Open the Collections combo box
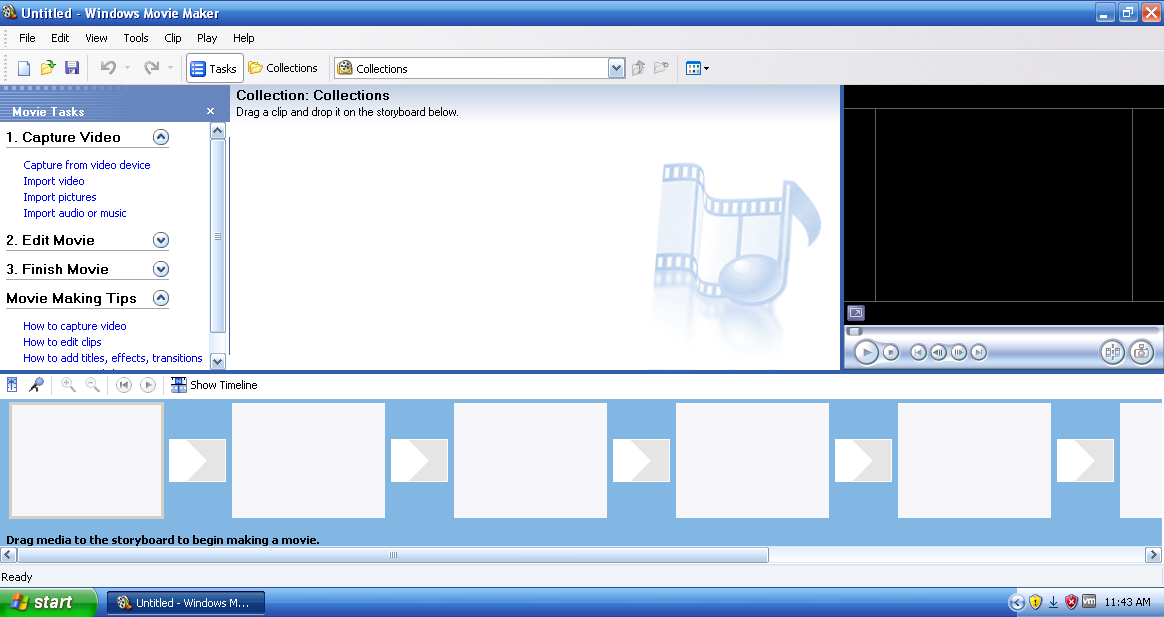The width and height of the screenshot is (1164, 617). click(480, 68)
